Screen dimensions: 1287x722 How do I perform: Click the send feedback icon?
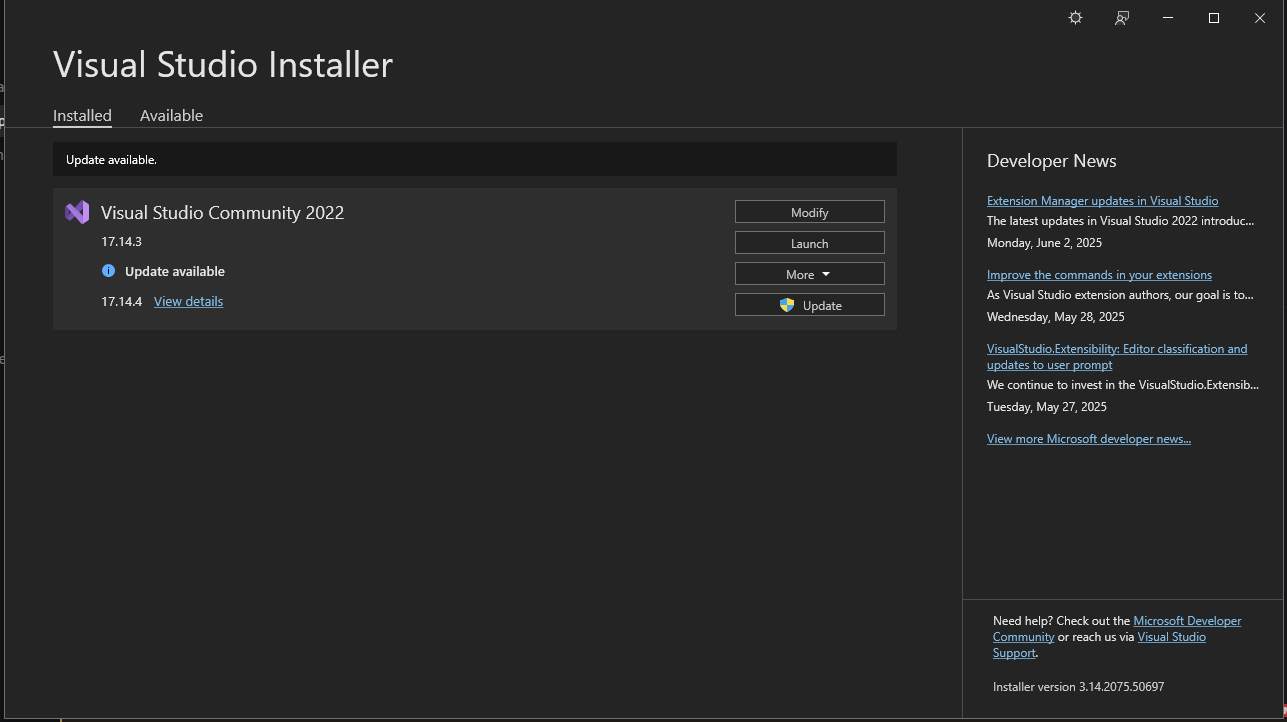tap(1122, 18)
